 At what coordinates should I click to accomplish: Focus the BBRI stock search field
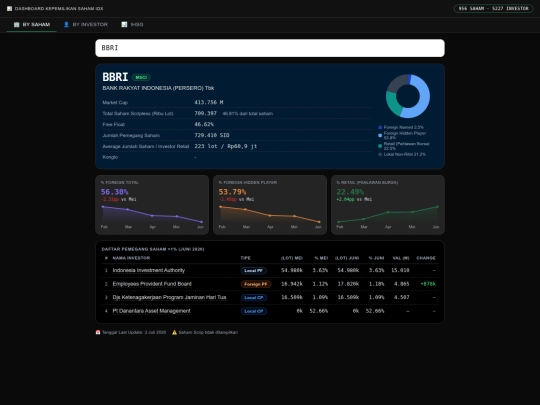coord(270,48)
